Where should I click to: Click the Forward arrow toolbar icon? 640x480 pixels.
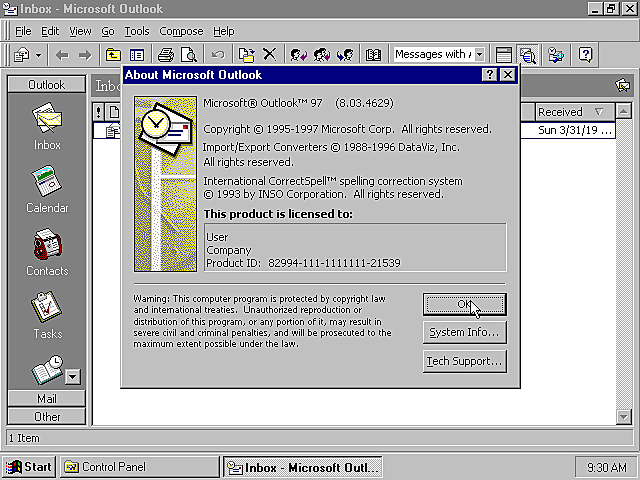[85, 55]
